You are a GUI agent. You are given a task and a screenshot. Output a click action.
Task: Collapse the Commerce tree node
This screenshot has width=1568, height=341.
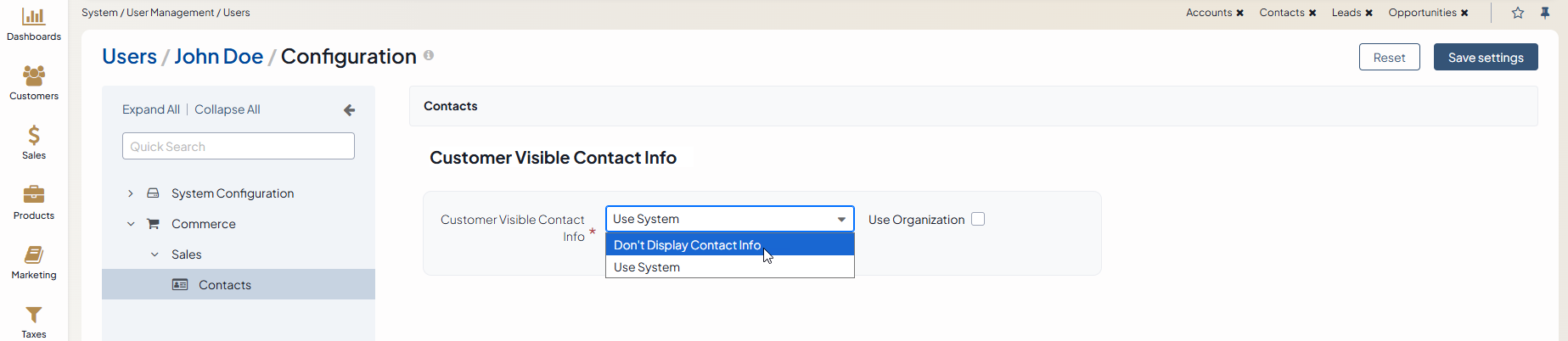click(x=131, y=224)
